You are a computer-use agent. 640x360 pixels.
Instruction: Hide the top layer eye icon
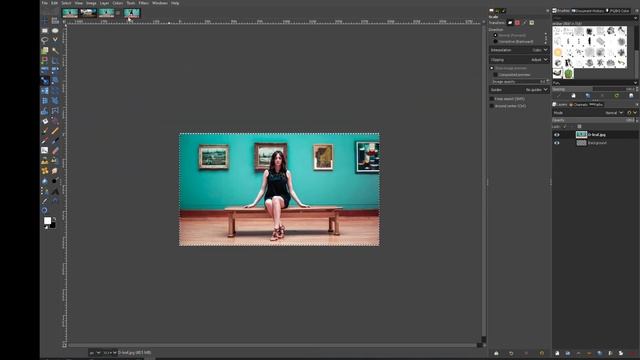[557, 135]
